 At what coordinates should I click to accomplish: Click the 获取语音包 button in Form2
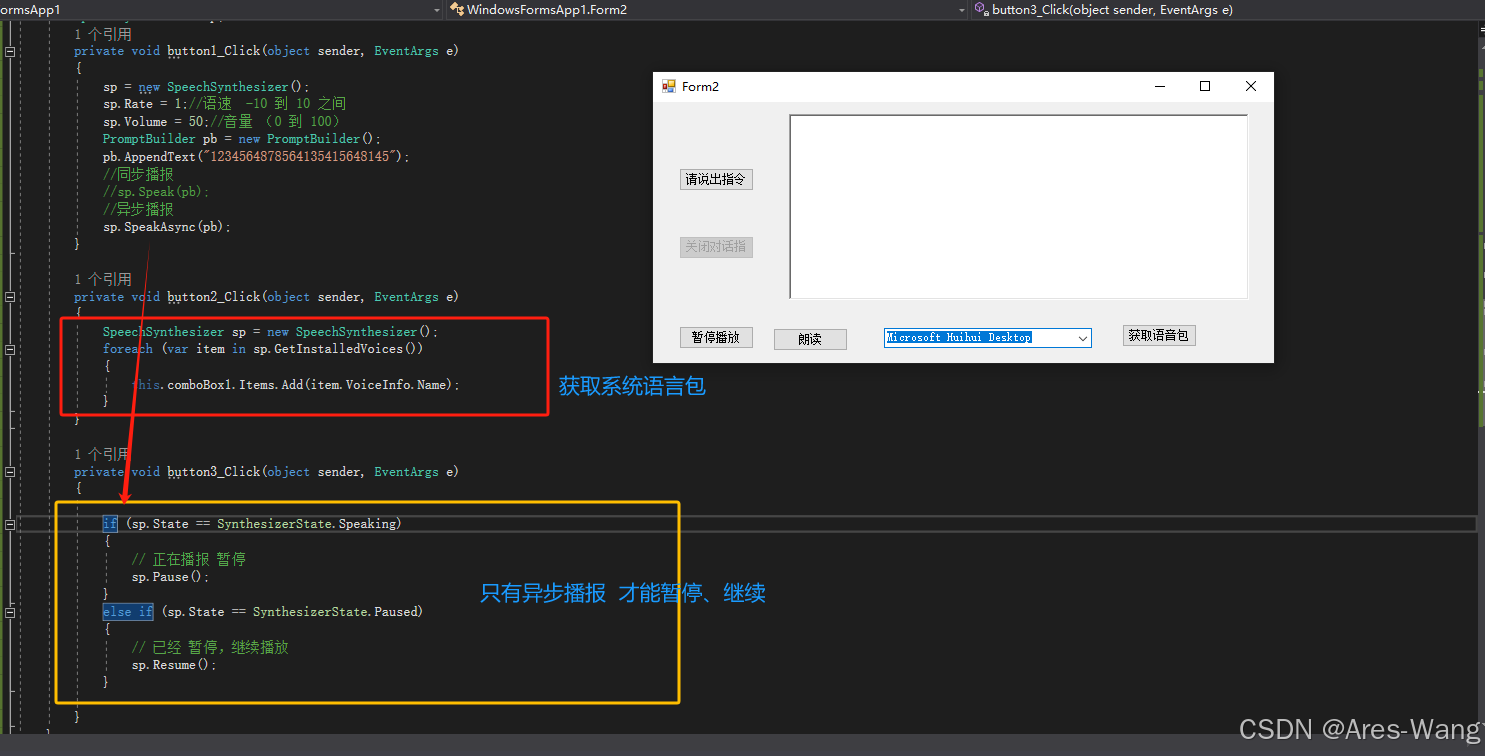pos(1159,335)
